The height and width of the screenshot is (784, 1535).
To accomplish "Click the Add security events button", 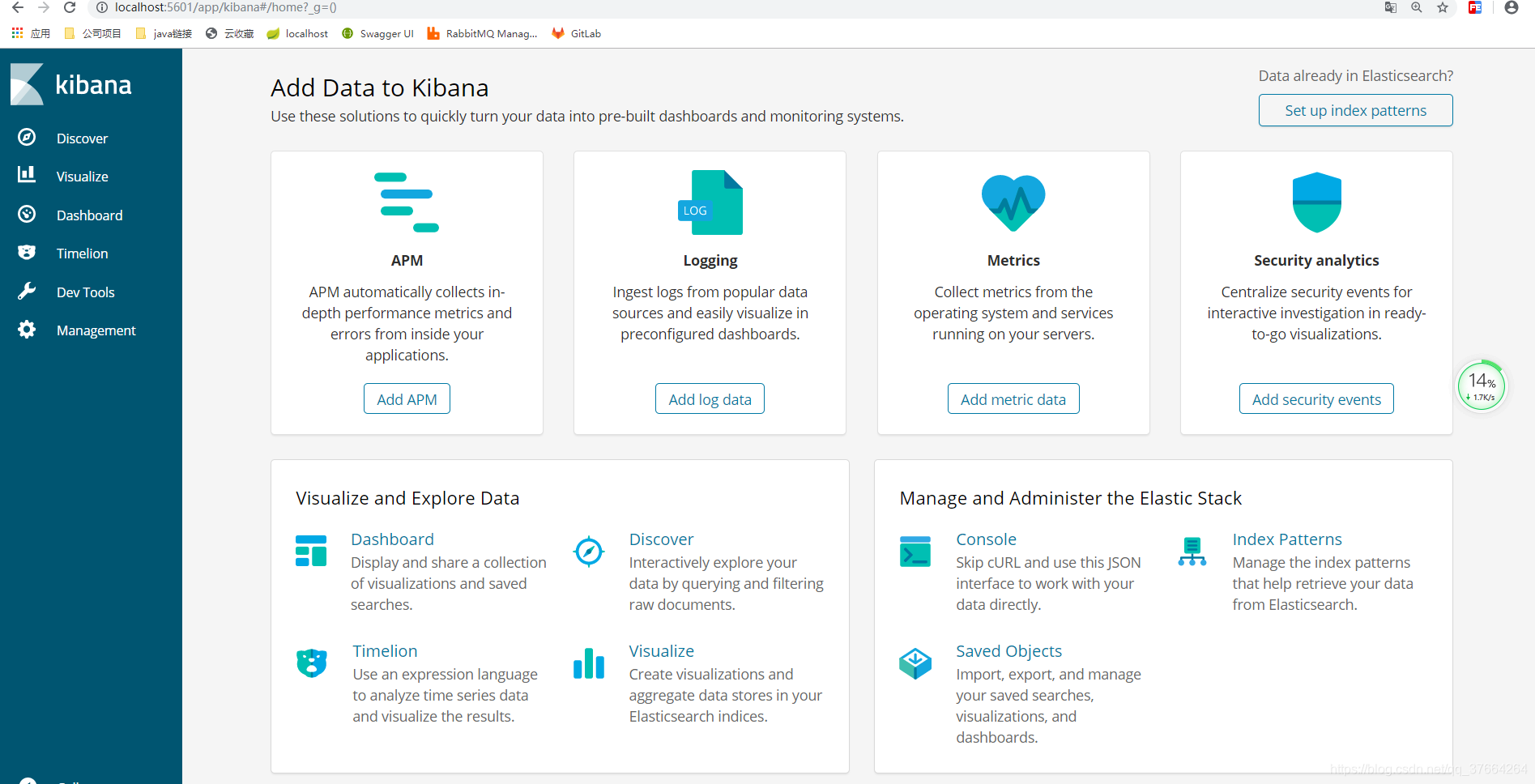I will [x=1315, y=398].
